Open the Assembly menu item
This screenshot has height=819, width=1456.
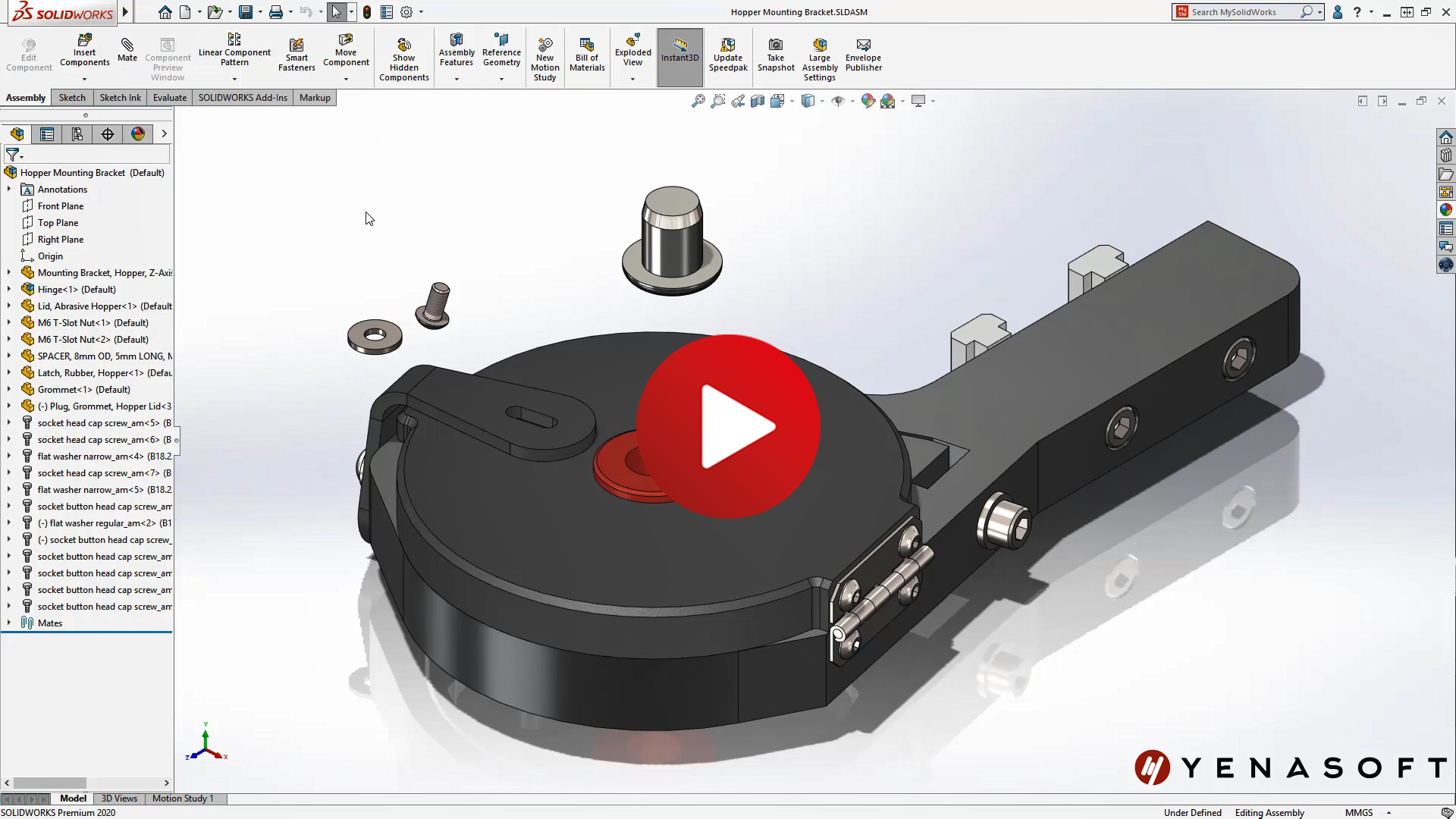click(26, 97)
